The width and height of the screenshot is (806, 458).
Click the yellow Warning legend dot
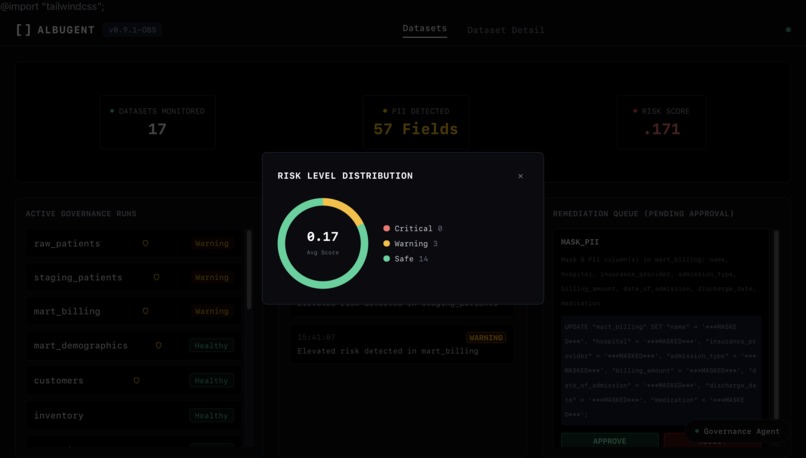tap(387, 244)
